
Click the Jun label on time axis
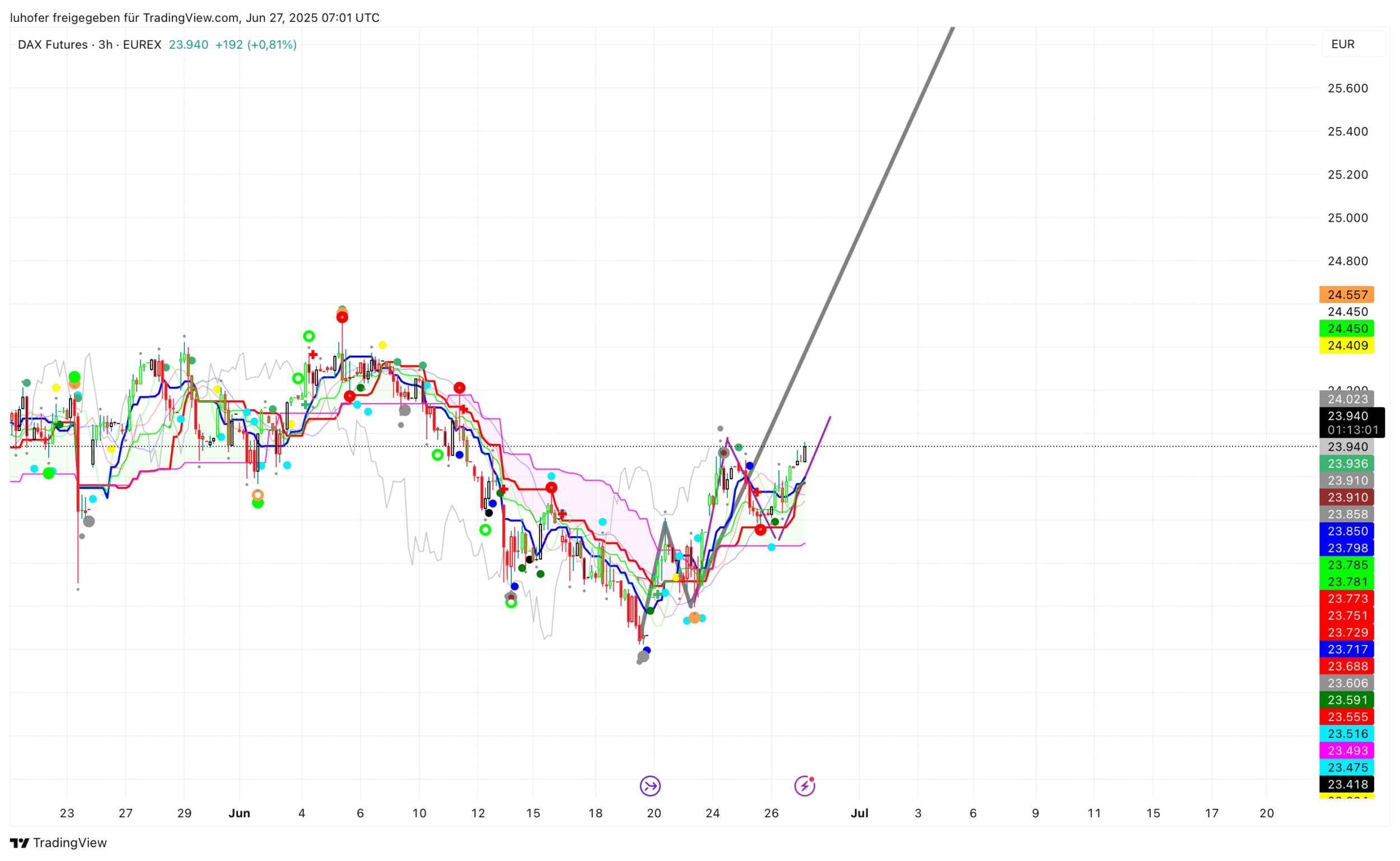click(239, 813)
